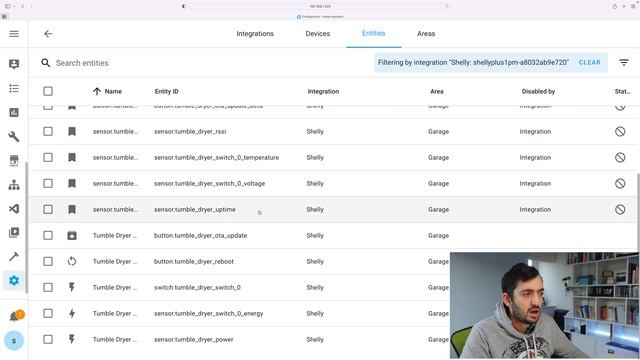Open the notifications bell
The image size is (640, 360).
point(15,316)
